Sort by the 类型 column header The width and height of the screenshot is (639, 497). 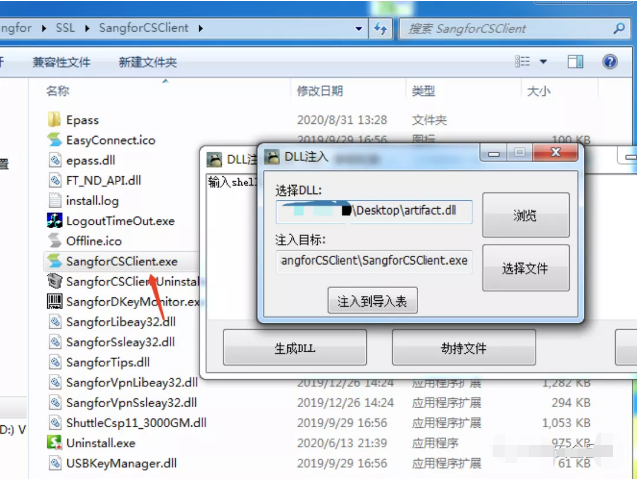pyautogui.click(x=423, y=91)
